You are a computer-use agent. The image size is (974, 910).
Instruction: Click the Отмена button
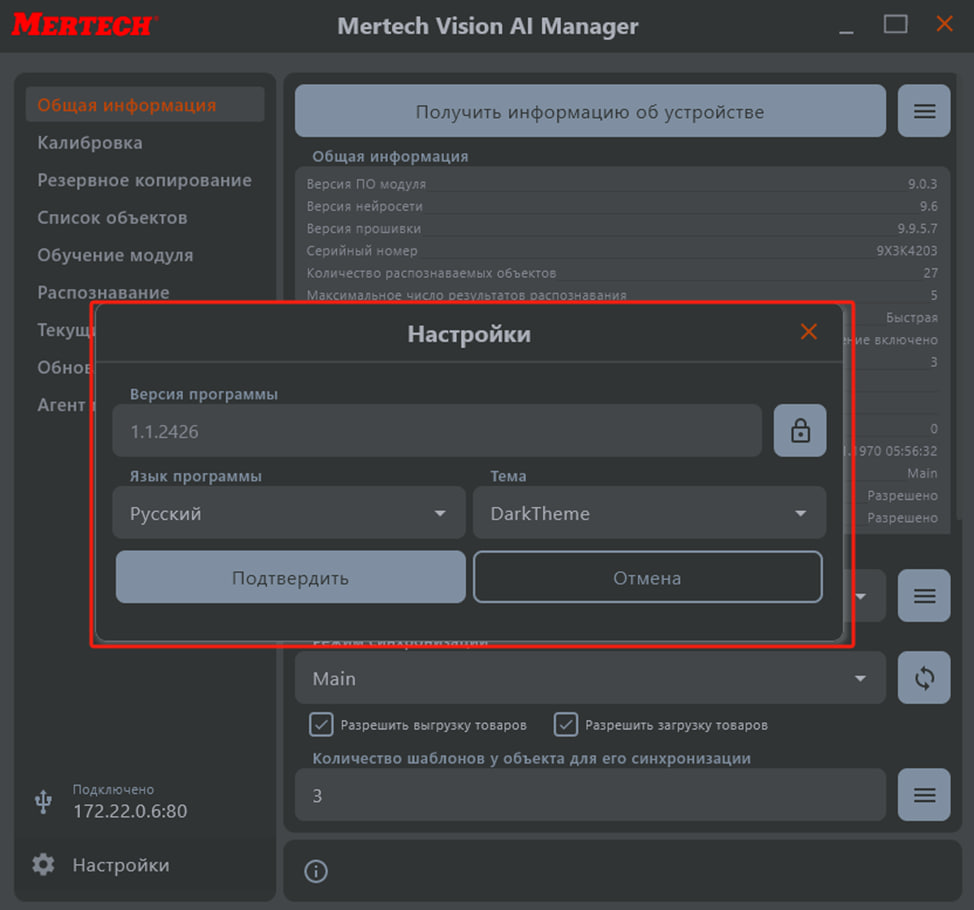647,578
